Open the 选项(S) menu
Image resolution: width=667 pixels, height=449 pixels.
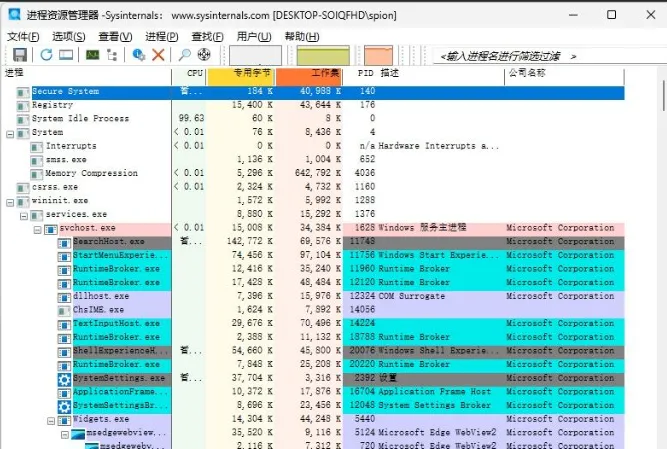pos(68,37)
